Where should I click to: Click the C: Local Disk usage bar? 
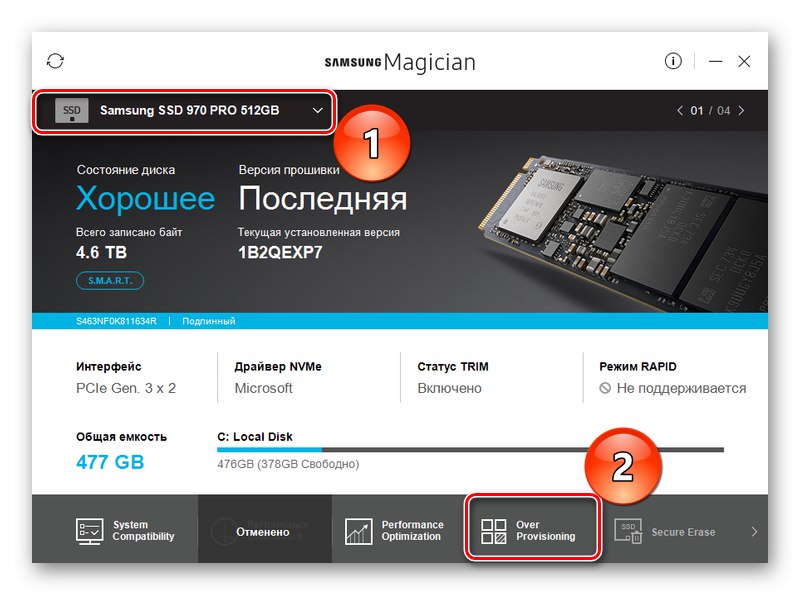pos(470,450)
